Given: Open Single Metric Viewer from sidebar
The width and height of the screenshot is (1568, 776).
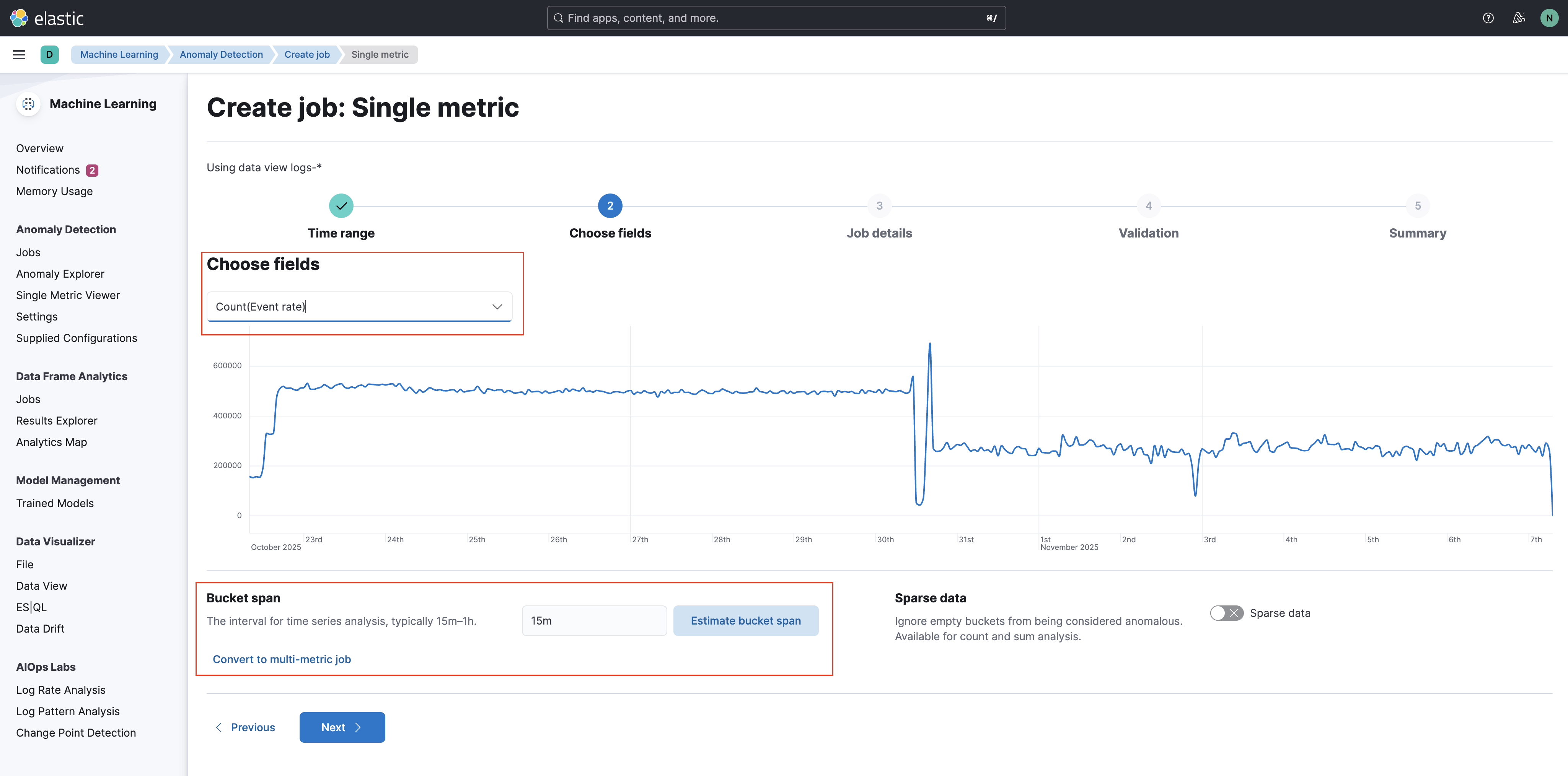Looking at the screenshot, I should 68,295.
